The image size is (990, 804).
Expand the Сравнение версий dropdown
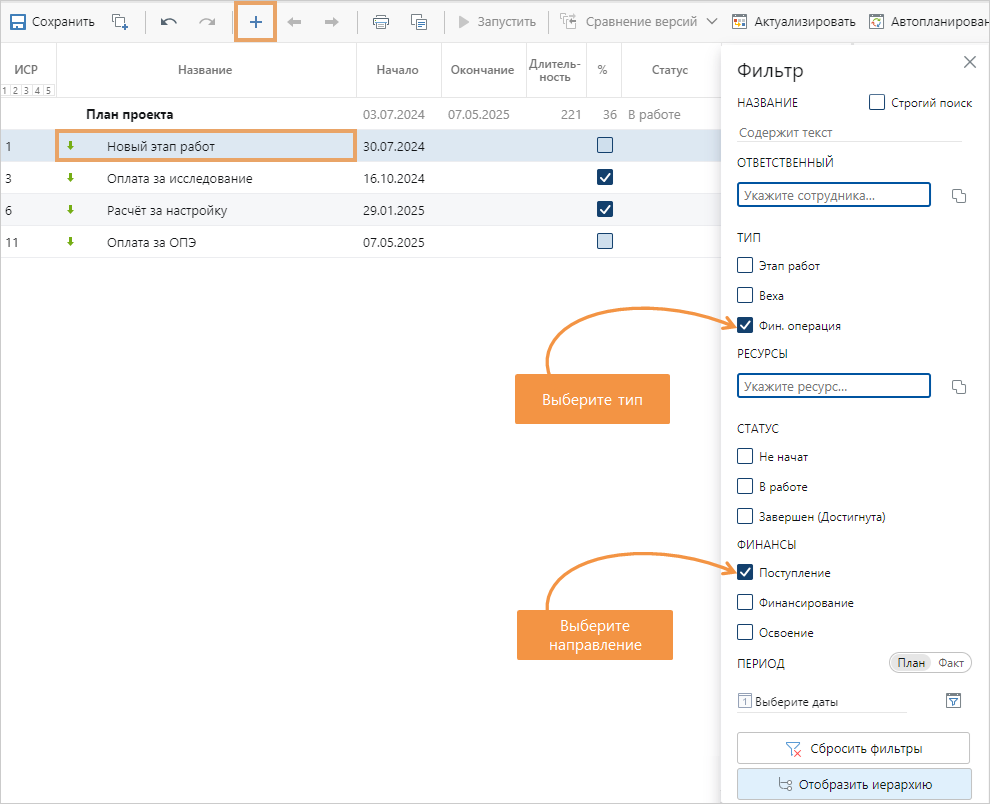pos(712,22)
